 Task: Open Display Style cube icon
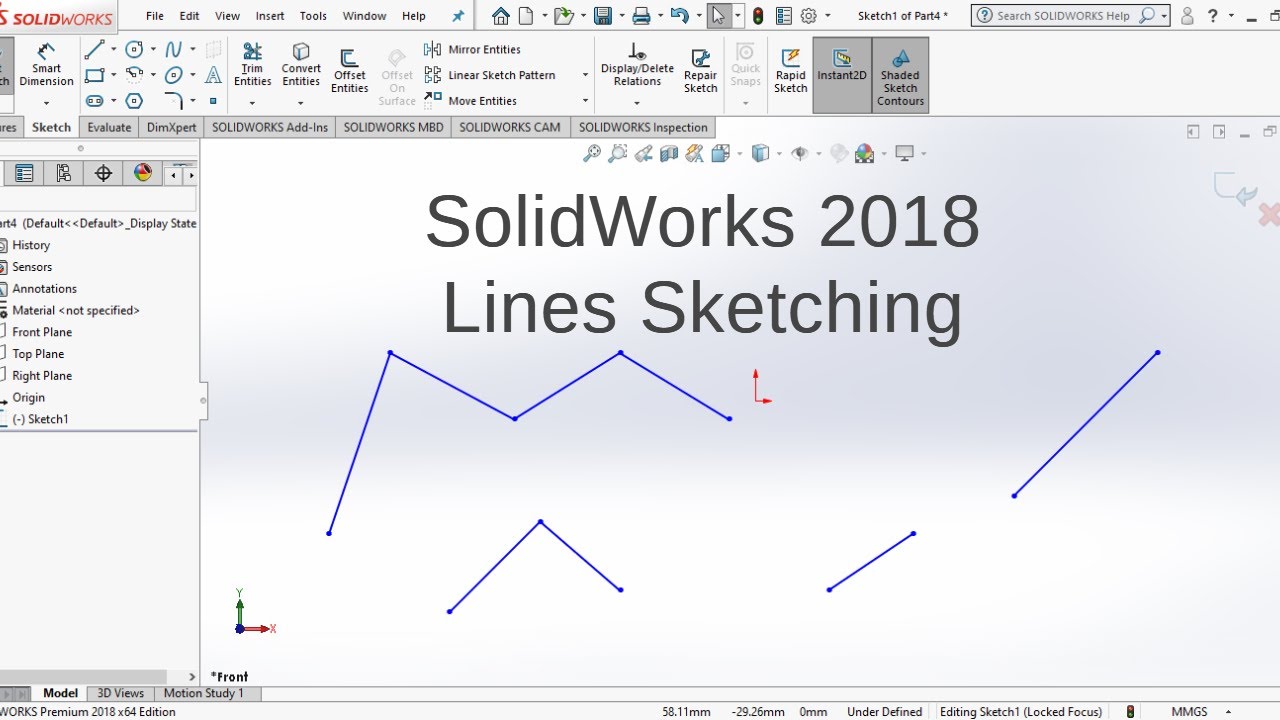point(760,153)
